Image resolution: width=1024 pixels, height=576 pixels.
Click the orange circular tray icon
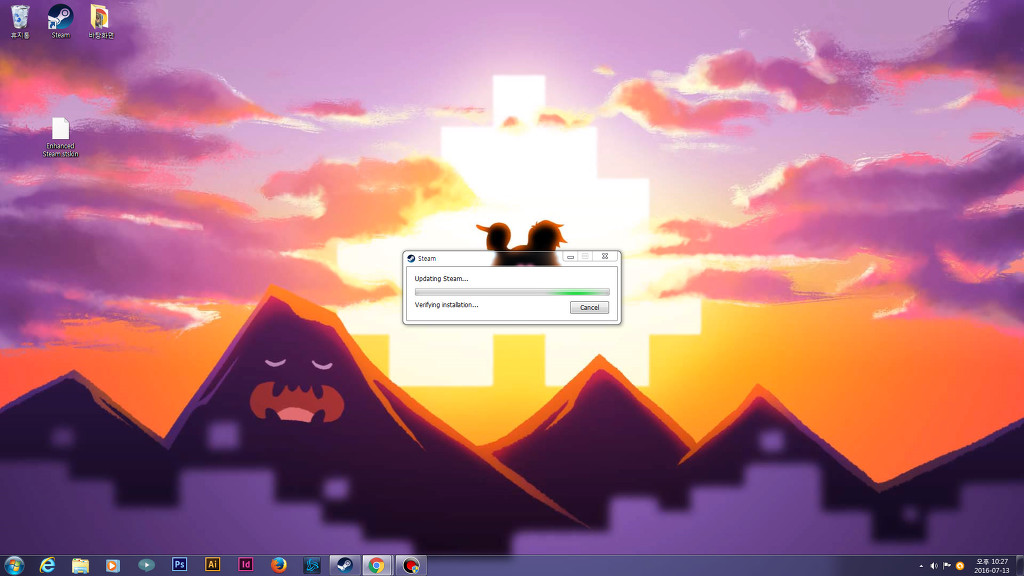tap(960, 566)
